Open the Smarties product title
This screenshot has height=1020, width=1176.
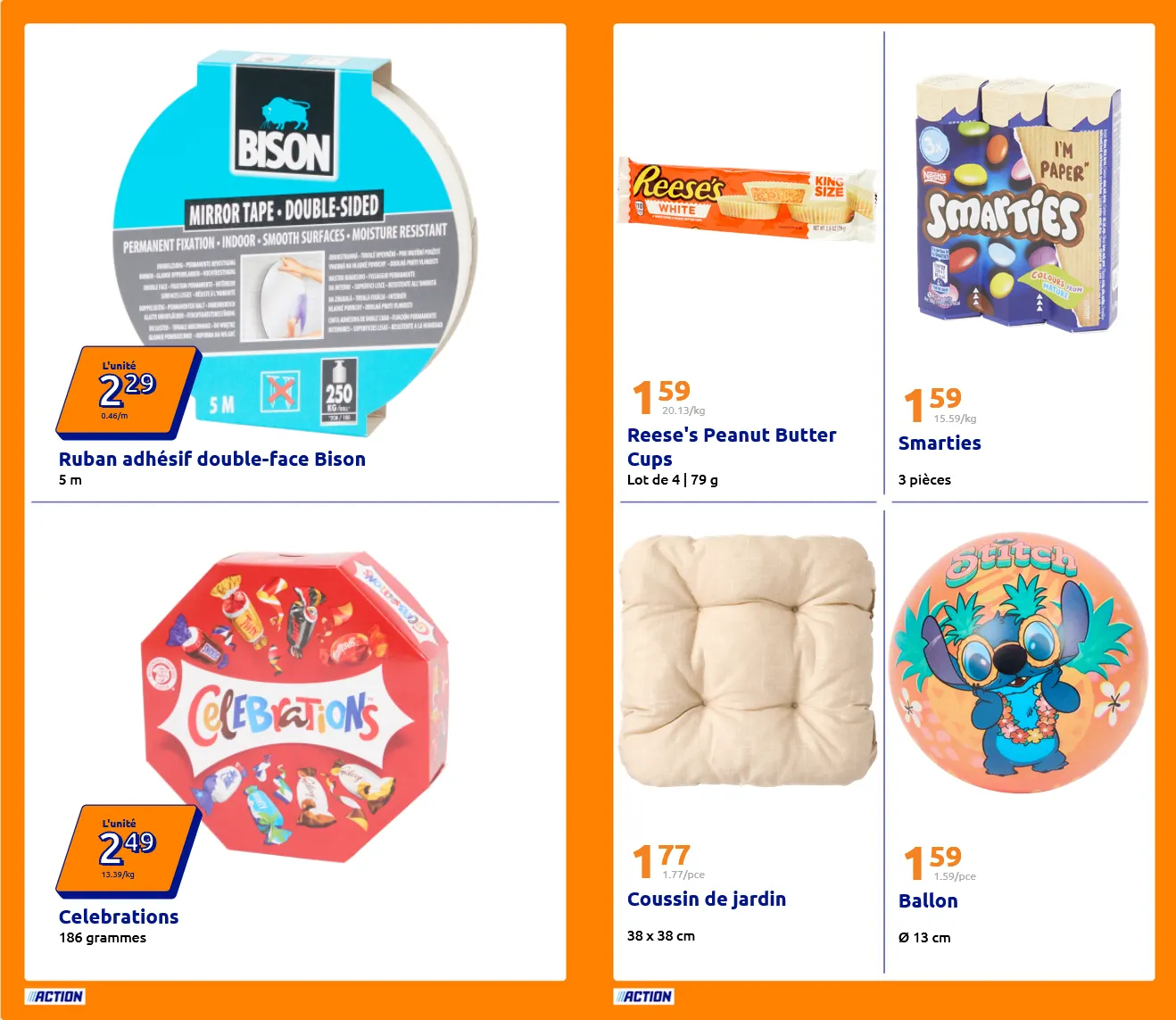coord(940,443)
